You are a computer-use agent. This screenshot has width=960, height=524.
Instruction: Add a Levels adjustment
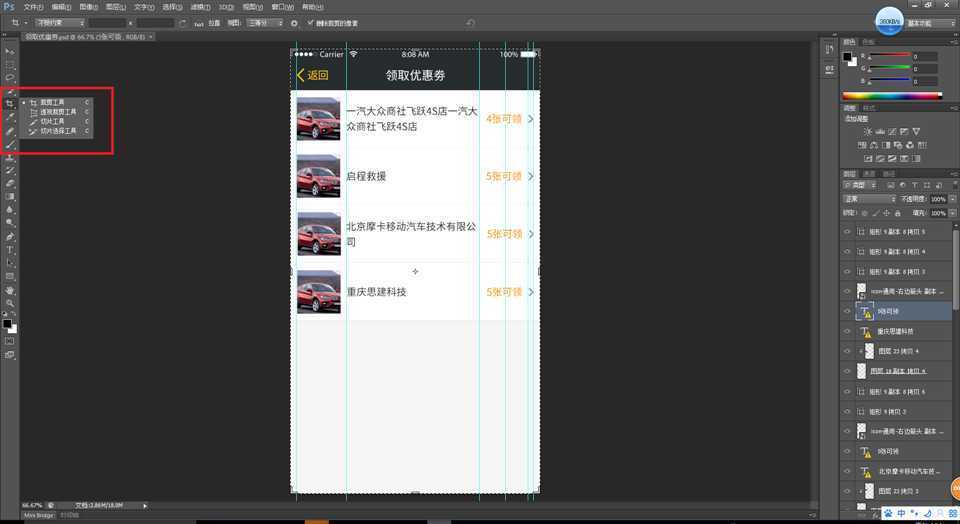(x=880, y=131)
